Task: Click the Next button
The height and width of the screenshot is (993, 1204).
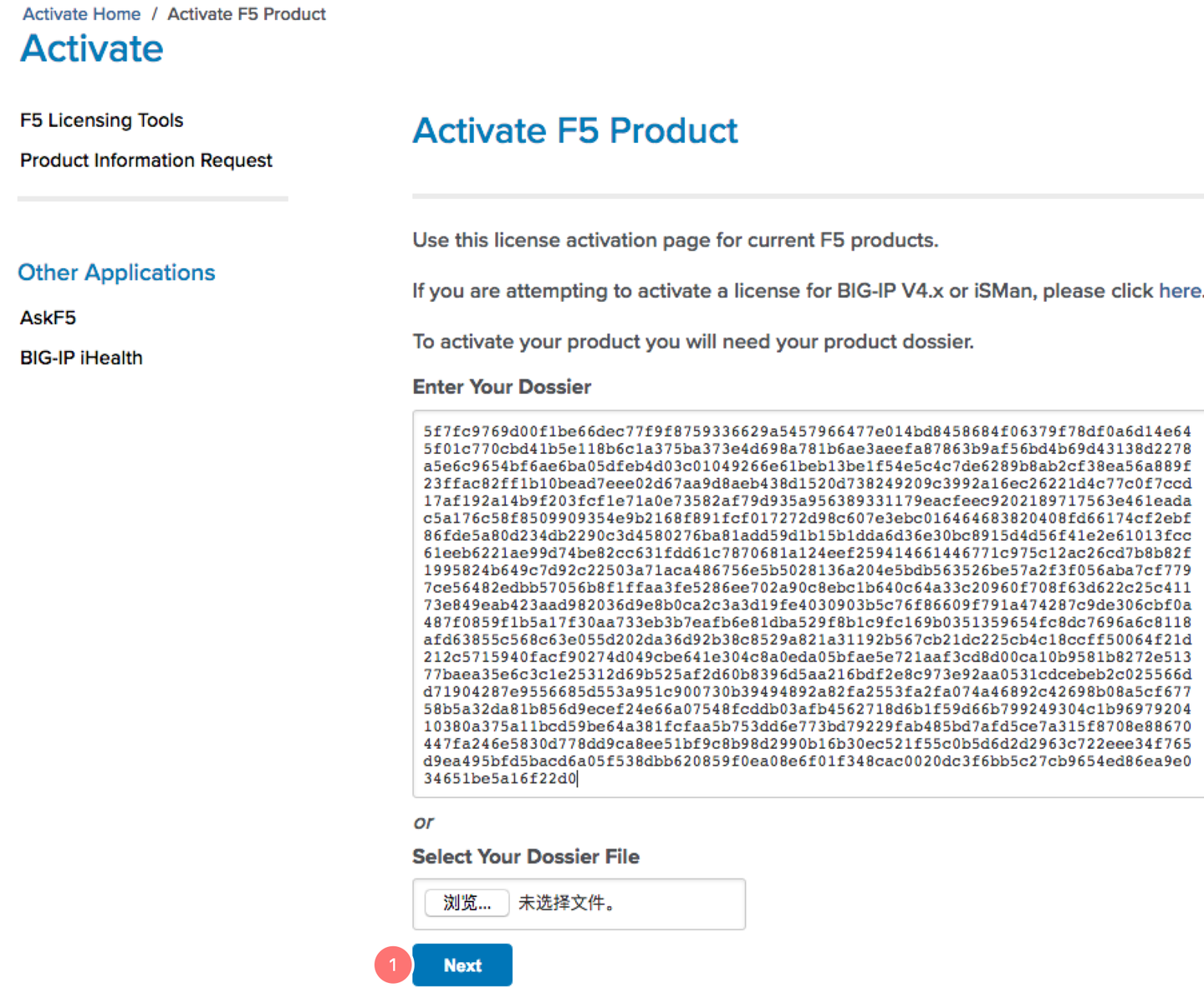Action: [462, 965]
